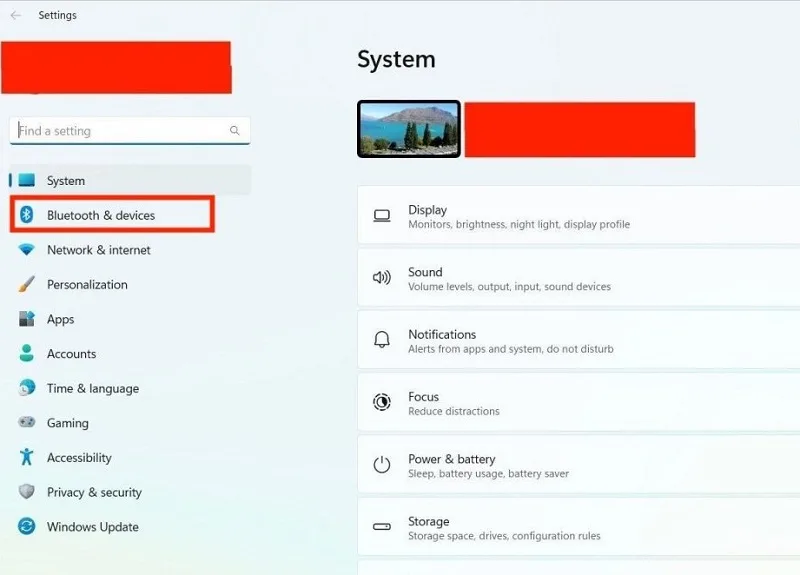Image resolution: width=800 pixels, height=575 pixels.
Task: Open the Sound settings card
Action: [x=579, y=278]
